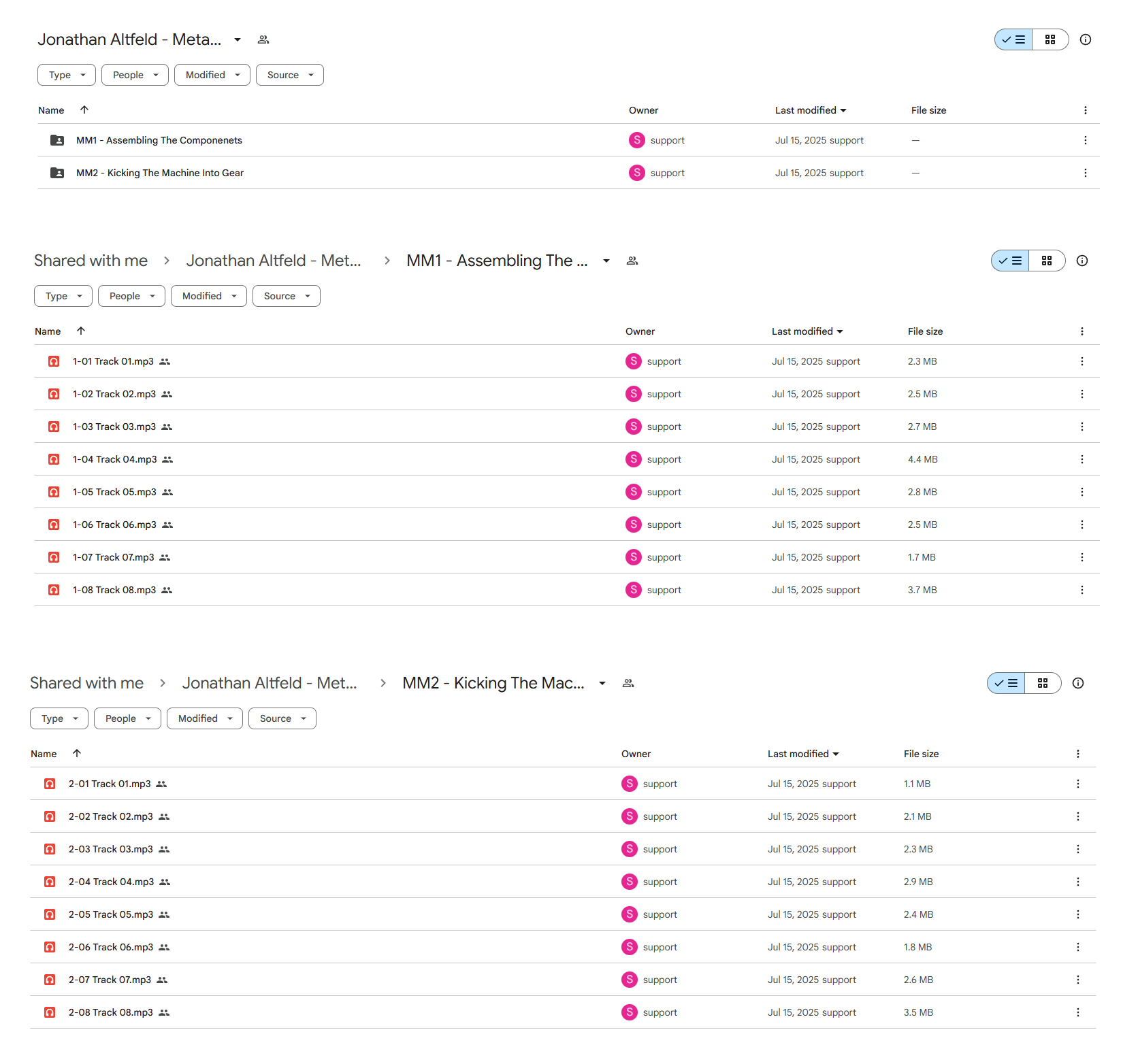Open Modified filter dropdown in MM1 panel
The height and width of the screenshot is (1064, 1138).
209,296
